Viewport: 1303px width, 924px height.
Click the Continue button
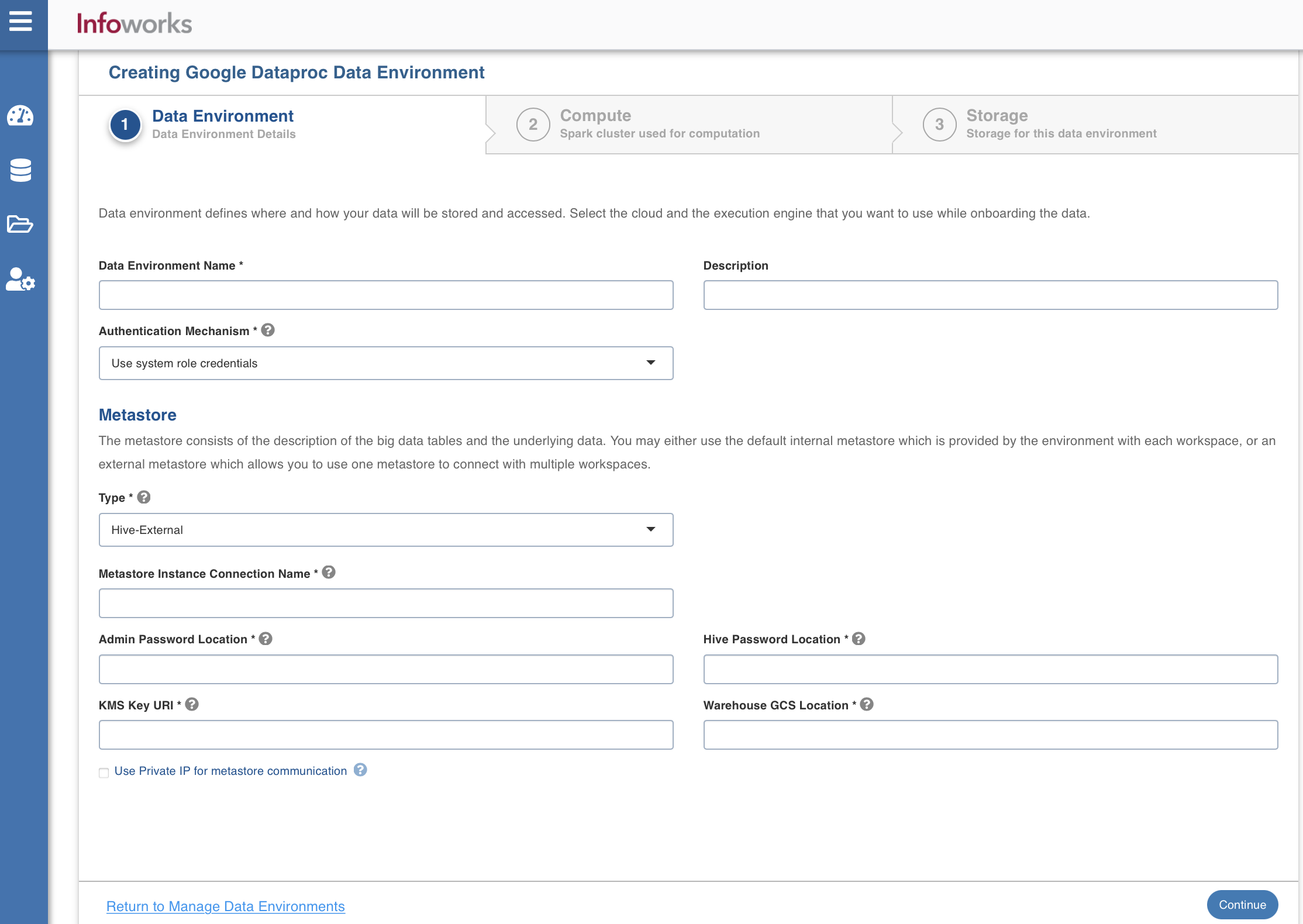tap(1242, 905)
